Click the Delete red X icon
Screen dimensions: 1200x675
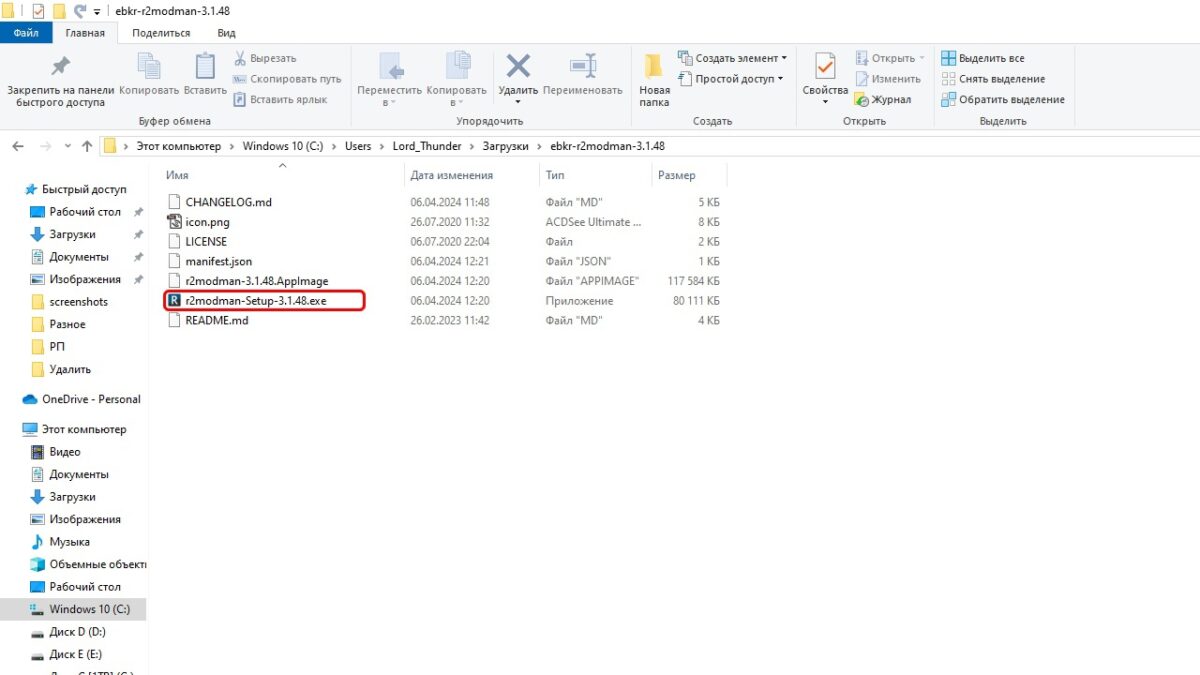coord(518,67)
